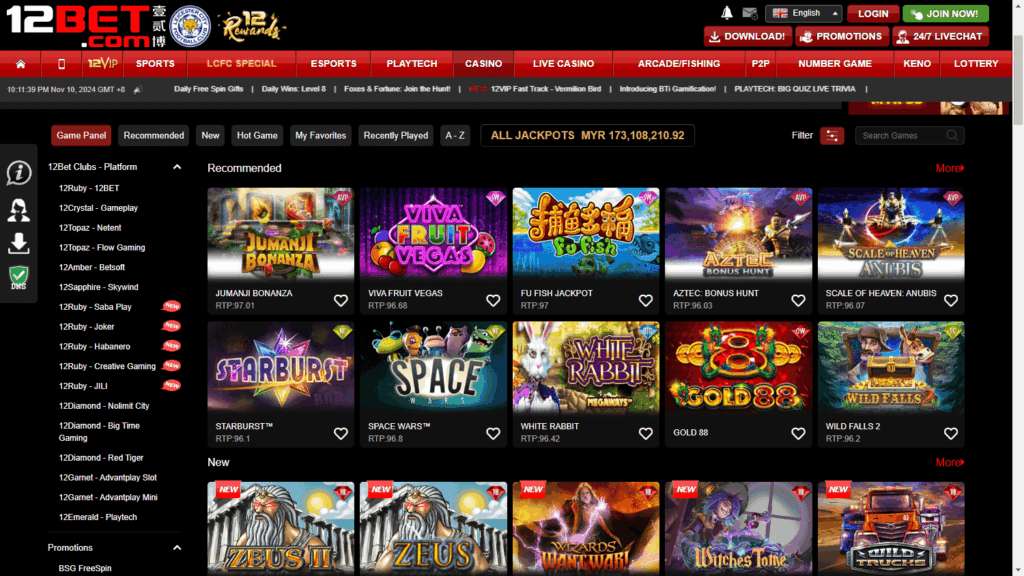Image resolution: width=1024 pixels, height=576 pixels.
Task: Collapse the 12Bet Clubs - Platform section
Action: coord(177,167)
